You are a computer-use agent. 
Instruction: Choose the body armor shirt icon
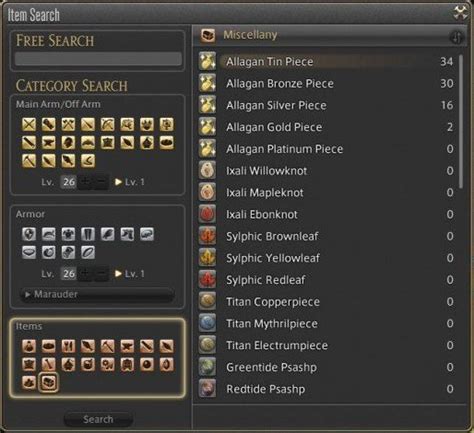pos(68,234)
